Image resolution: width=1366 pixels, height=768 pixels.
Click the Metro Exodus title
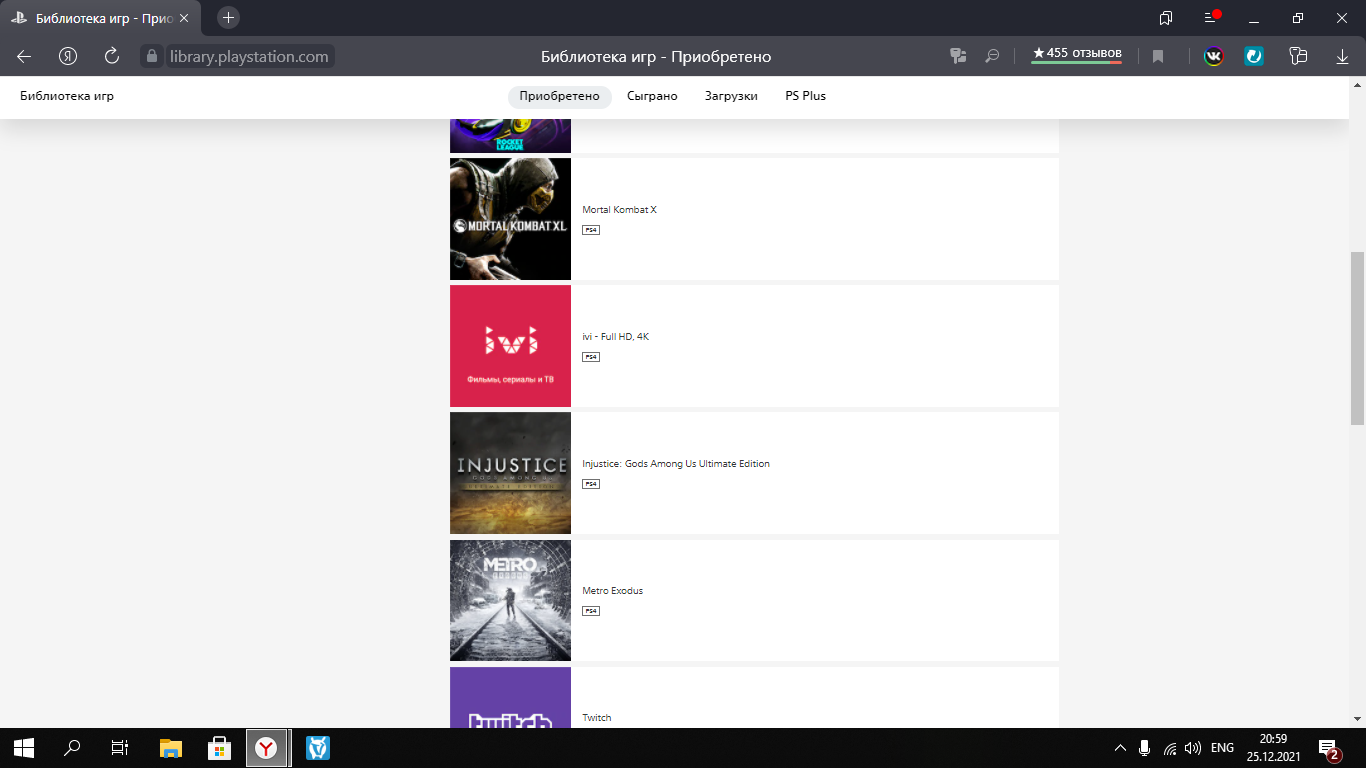tap(612, 591)
